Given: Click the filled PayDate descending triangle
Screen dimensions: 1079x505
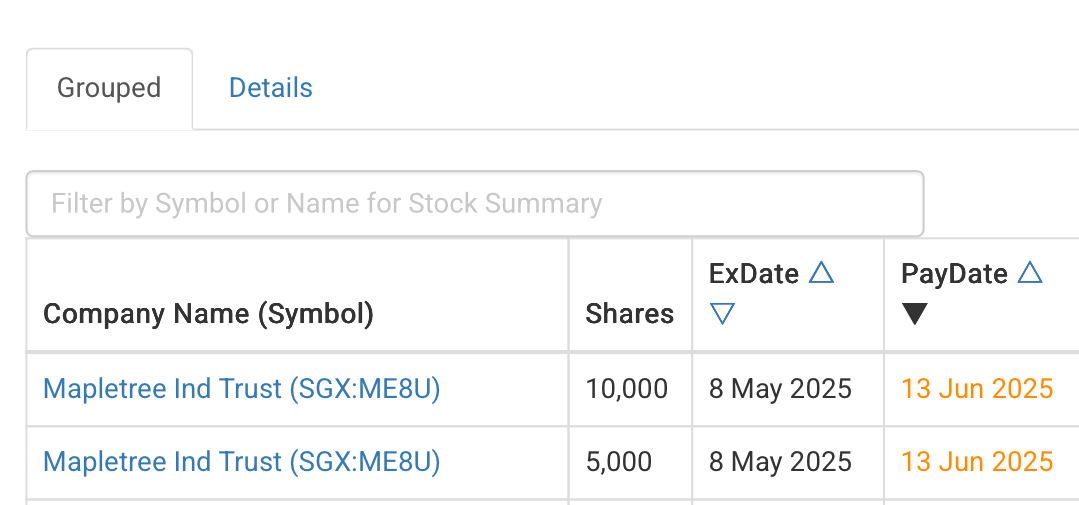Looking at the screenshot, I should pos(915,314).
